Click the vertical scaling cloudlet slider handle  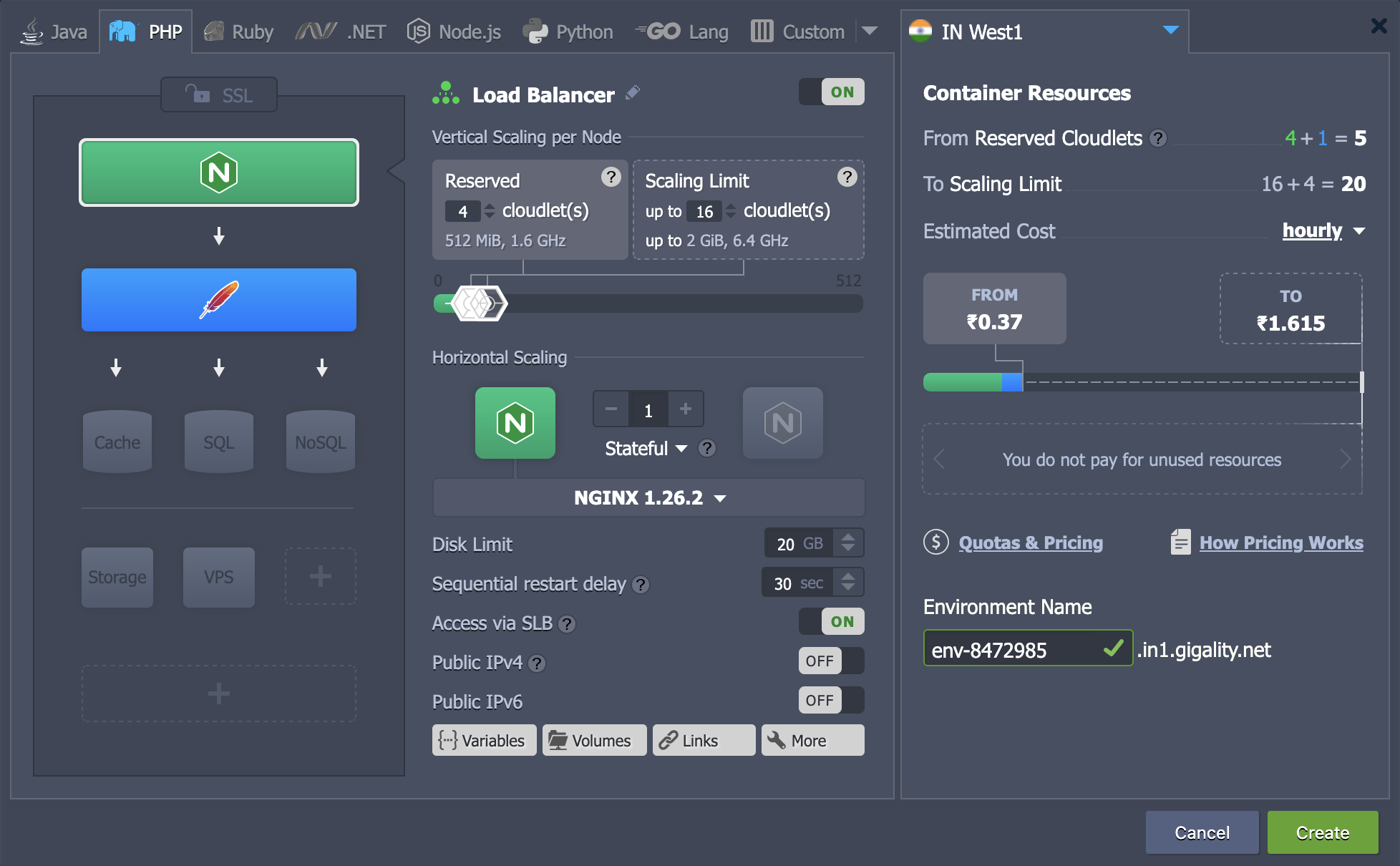pyautogui.click(x=480, y=303)
